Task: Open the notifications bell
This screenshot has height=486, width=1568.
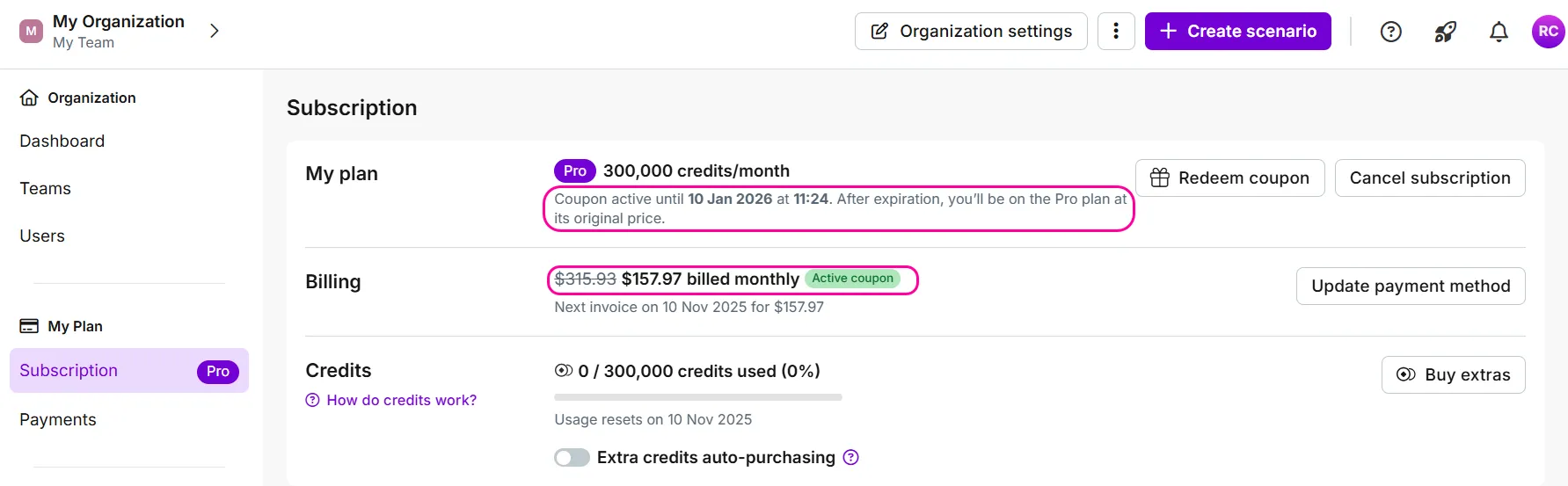Action: 1499,32
